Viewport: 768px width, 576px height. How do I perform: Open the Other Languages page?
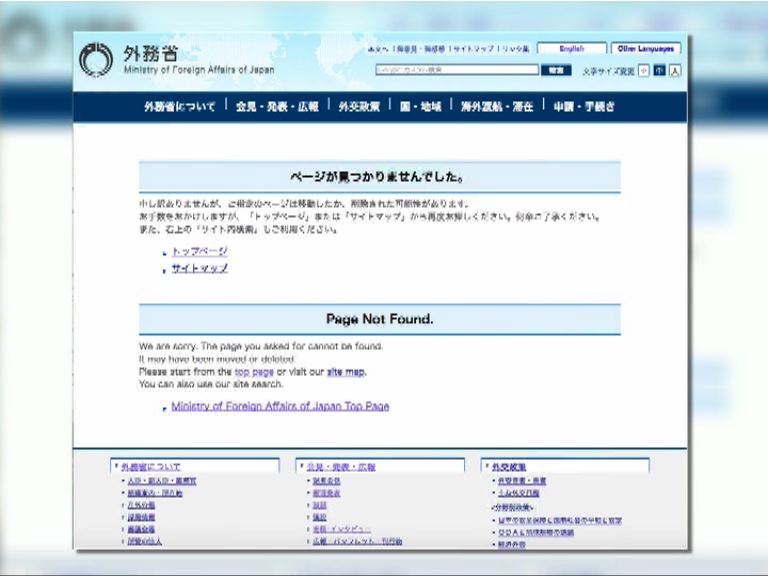click(x=647, y=48)
